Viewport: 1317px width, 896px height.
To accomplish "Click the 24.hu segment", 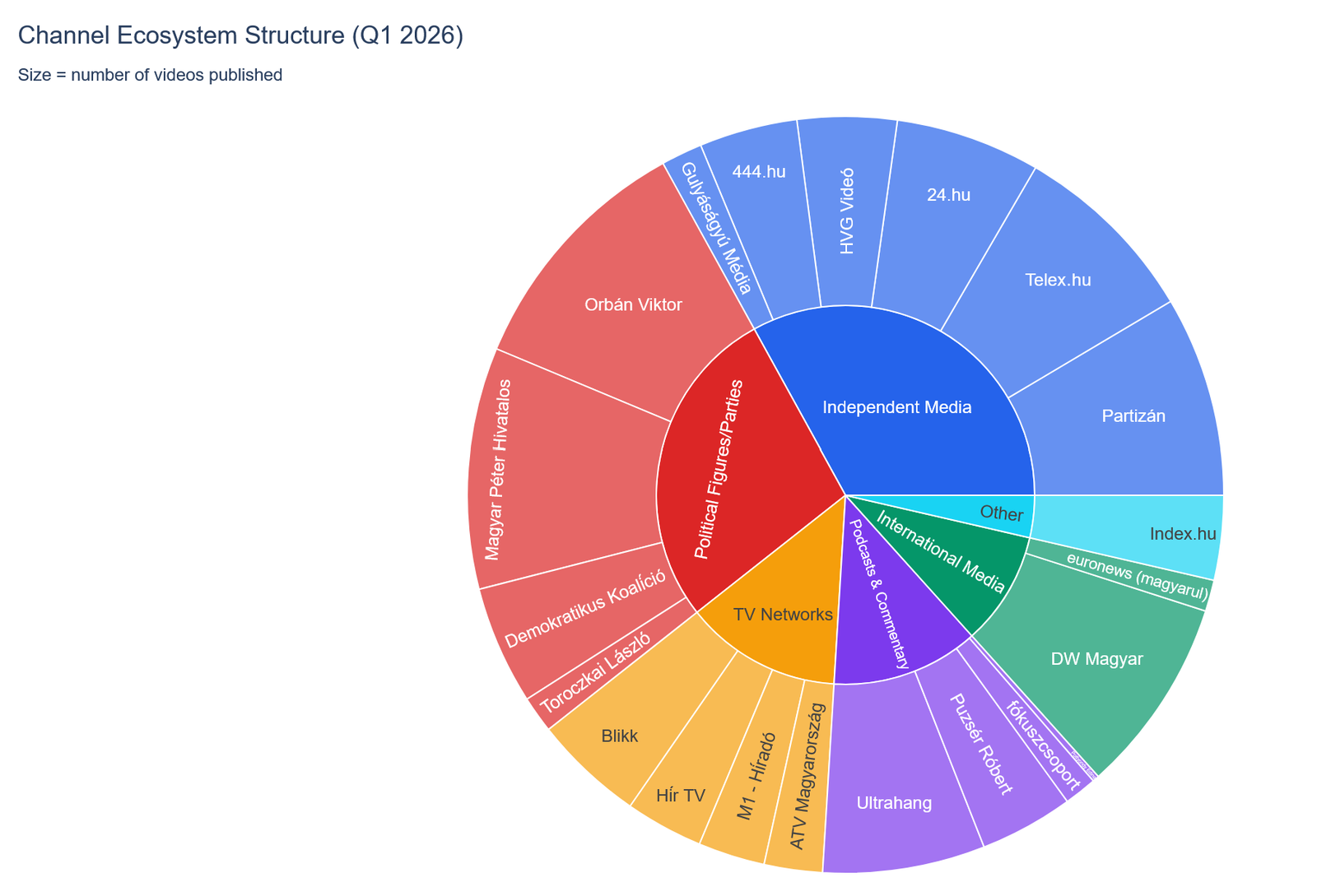I will click(x=947, y=196).
